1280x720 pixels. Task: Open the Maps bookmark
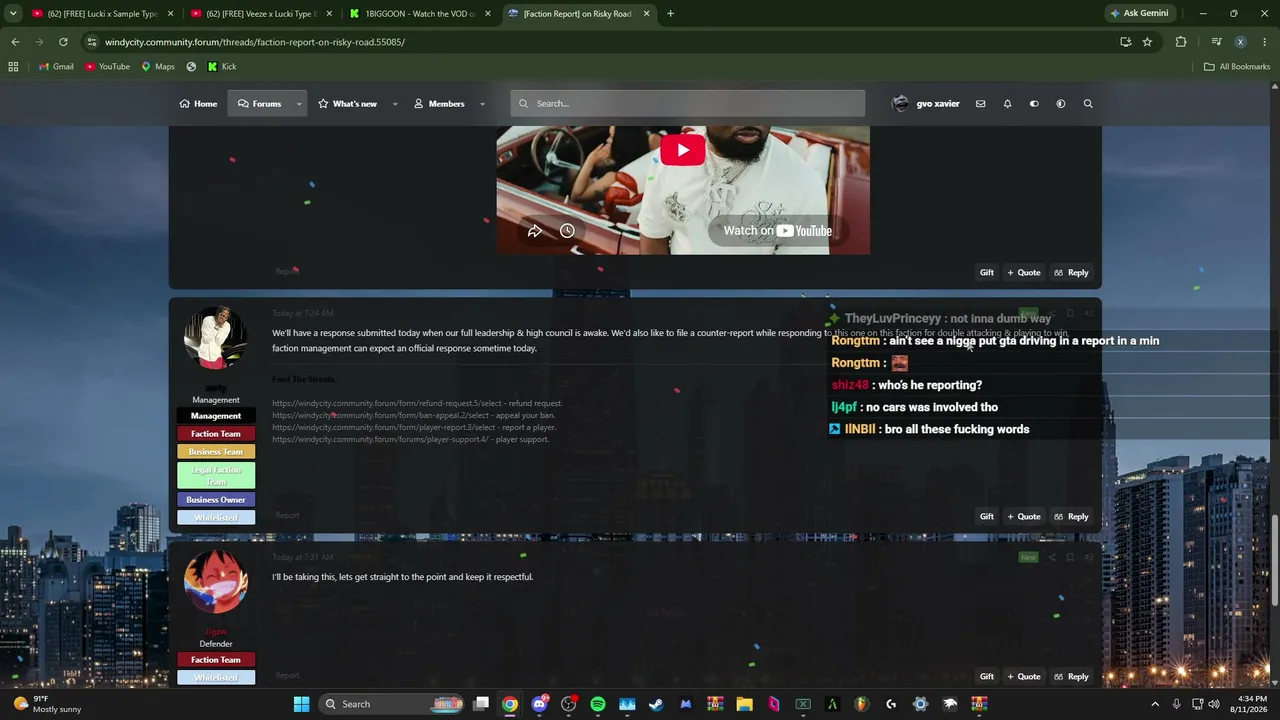pyautogui.click(x=158, y=67)
